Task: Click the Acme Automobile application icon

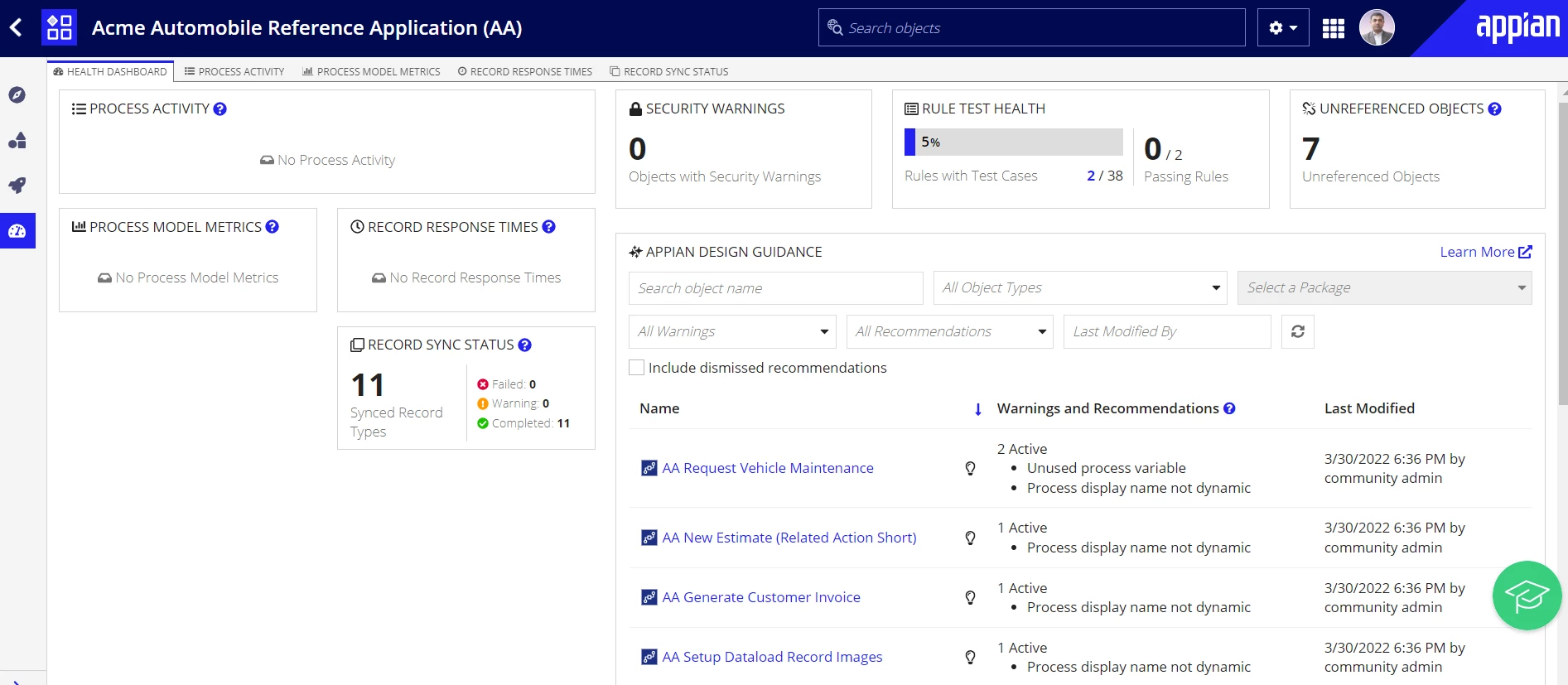Action: point(59,27)
